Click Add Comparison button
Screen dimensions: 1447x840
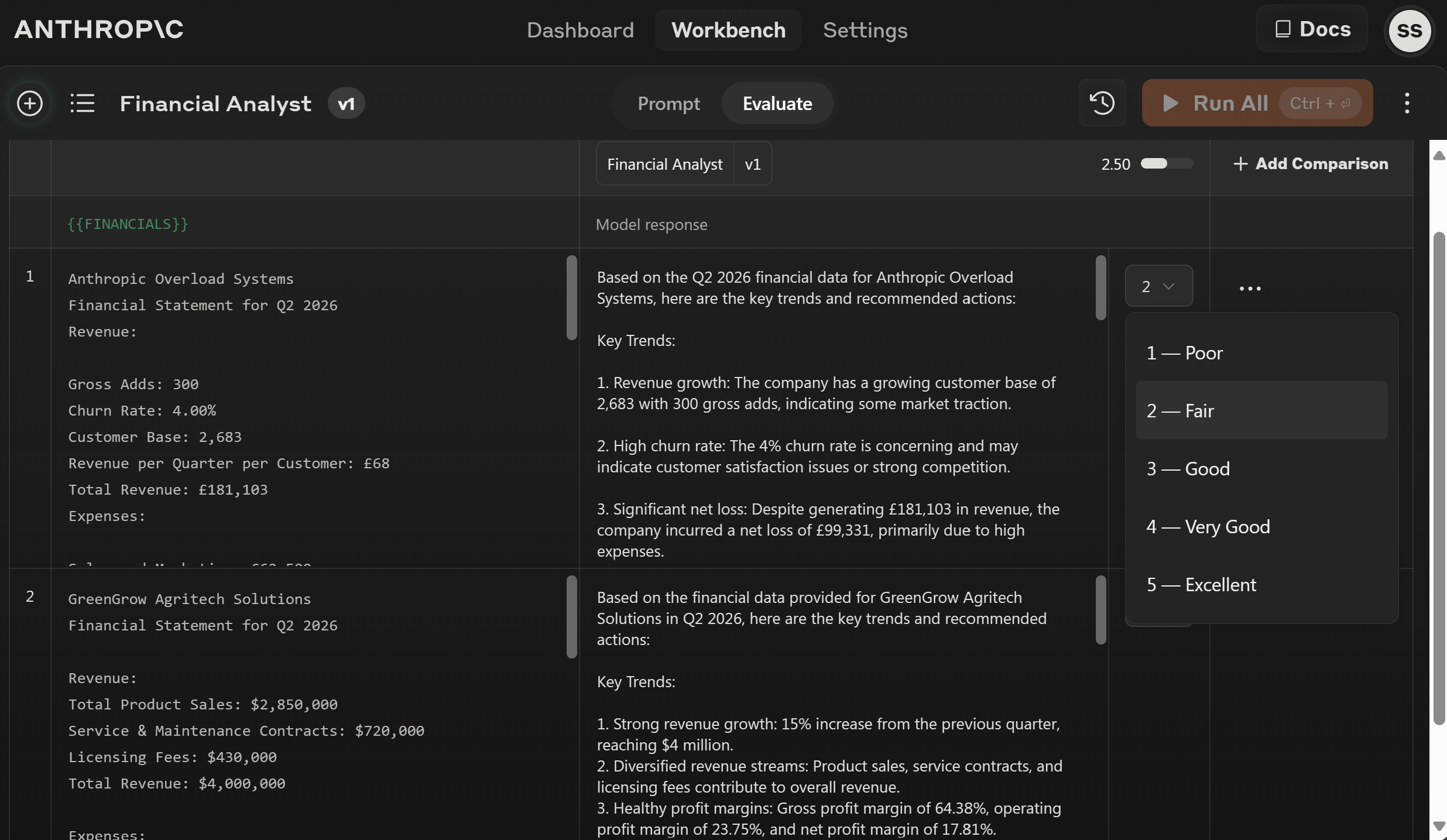click(x=1311, y=164)
